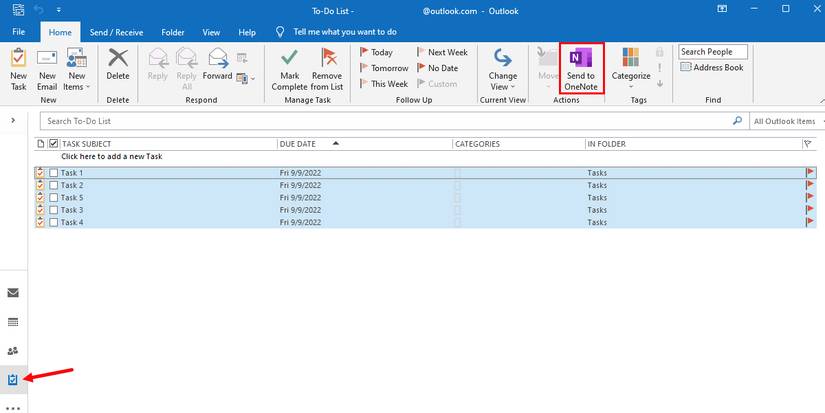
Task: Select the Home ribbon tab
Action: click(x=60, y=32)
